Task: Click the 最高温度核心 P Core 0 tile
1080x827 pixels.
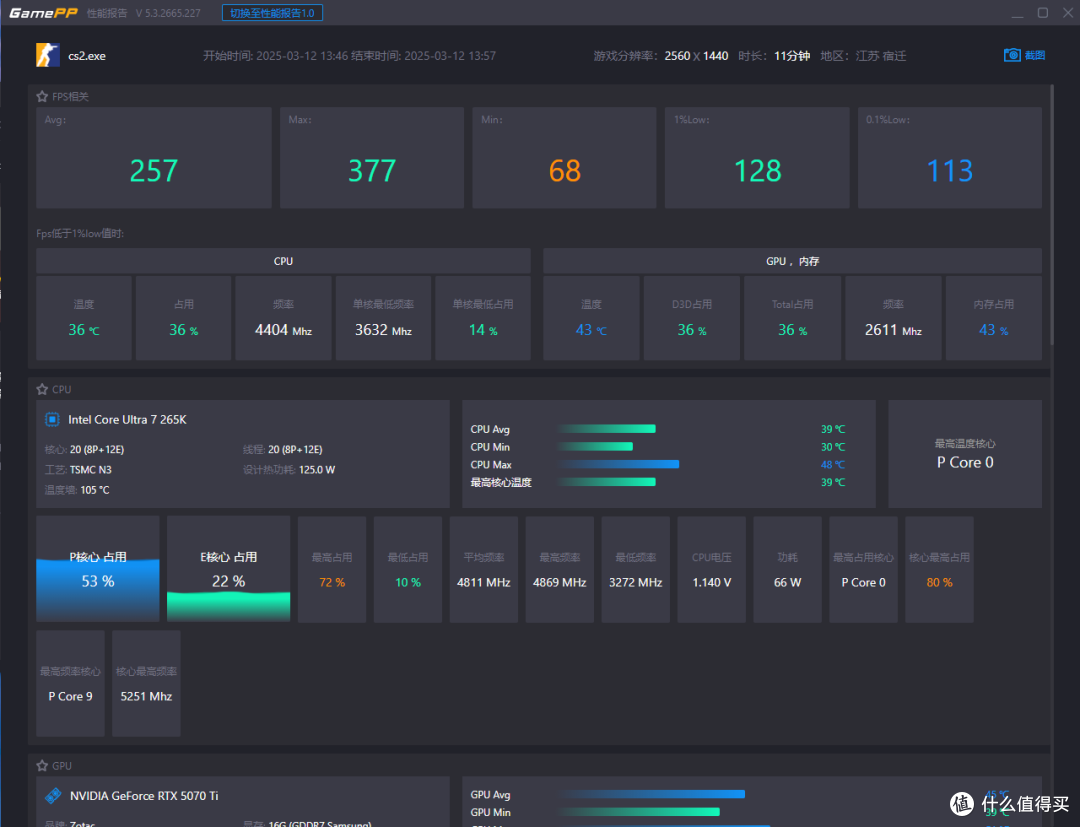Action: (965, 454)
